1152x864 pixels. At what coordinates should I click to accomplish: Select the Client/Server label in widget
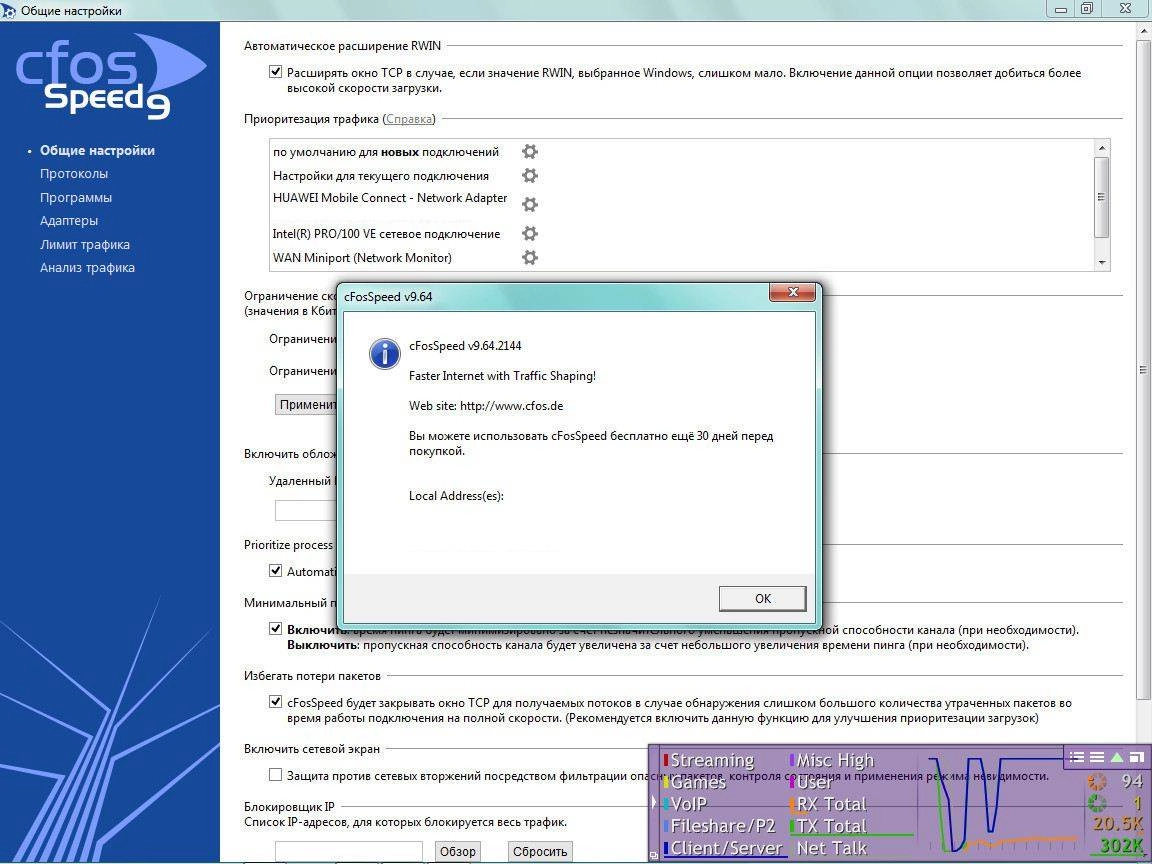point(726,849)
